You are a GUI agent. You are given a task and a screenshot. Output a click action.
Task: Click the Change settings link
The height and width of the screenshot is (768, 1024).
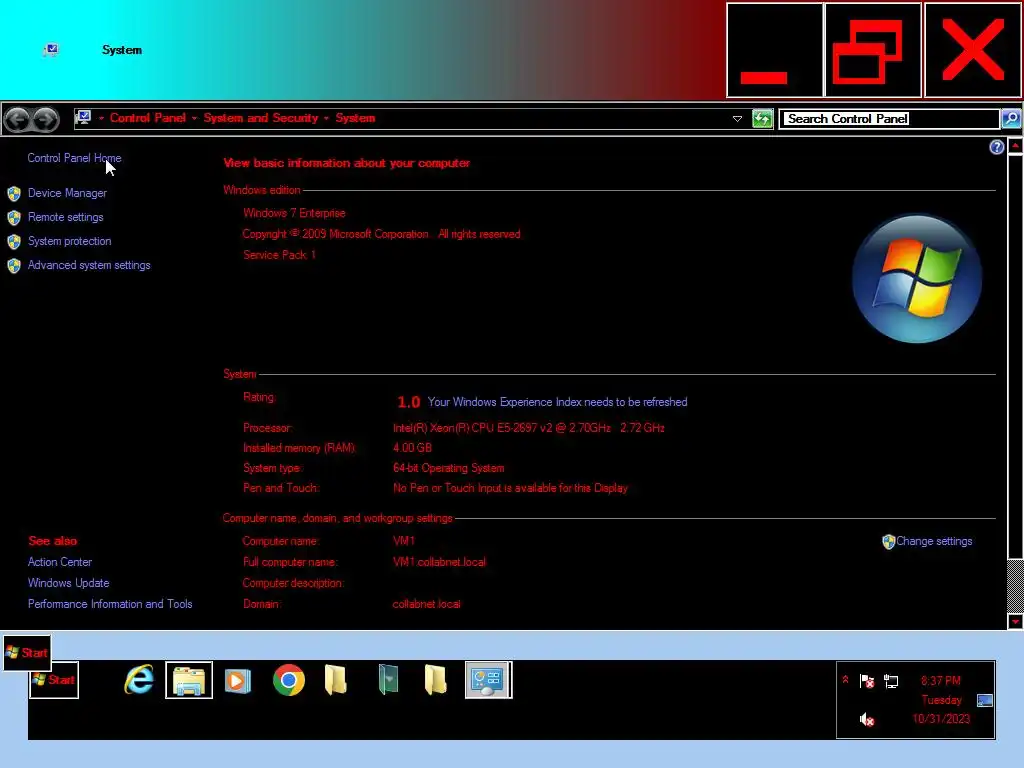[934, 541]
